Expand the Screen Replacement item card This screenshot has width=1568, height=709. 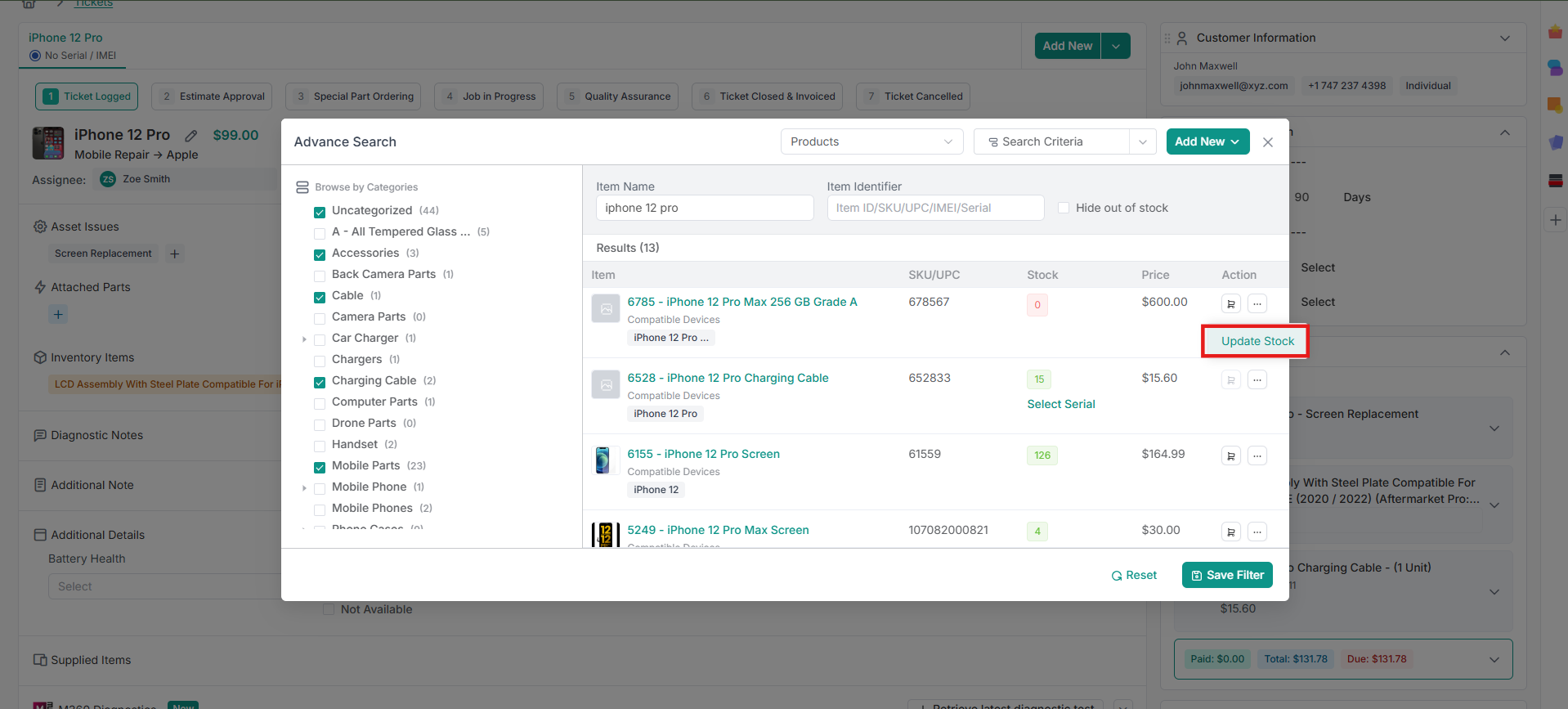[x=1494, y=428]
